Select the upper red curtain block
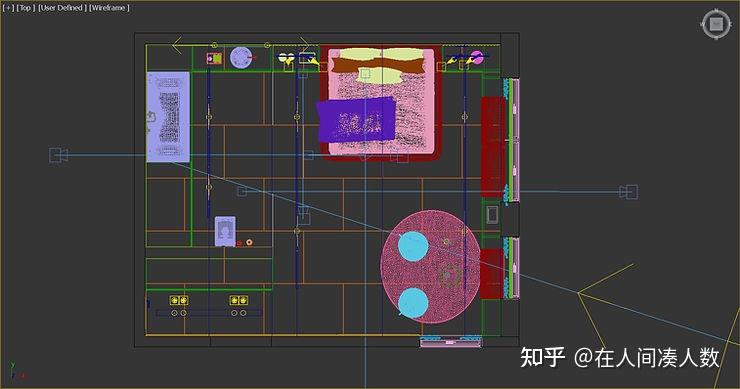The image size is (740, 389). 493,146
